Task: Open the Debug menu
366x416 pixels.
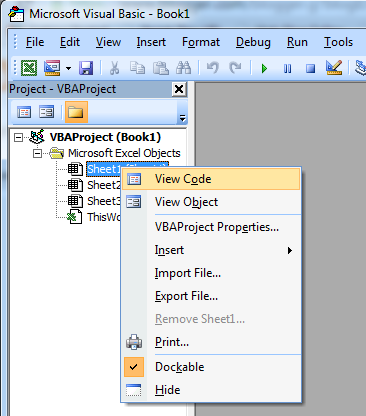Action: [x=253, y=42]
